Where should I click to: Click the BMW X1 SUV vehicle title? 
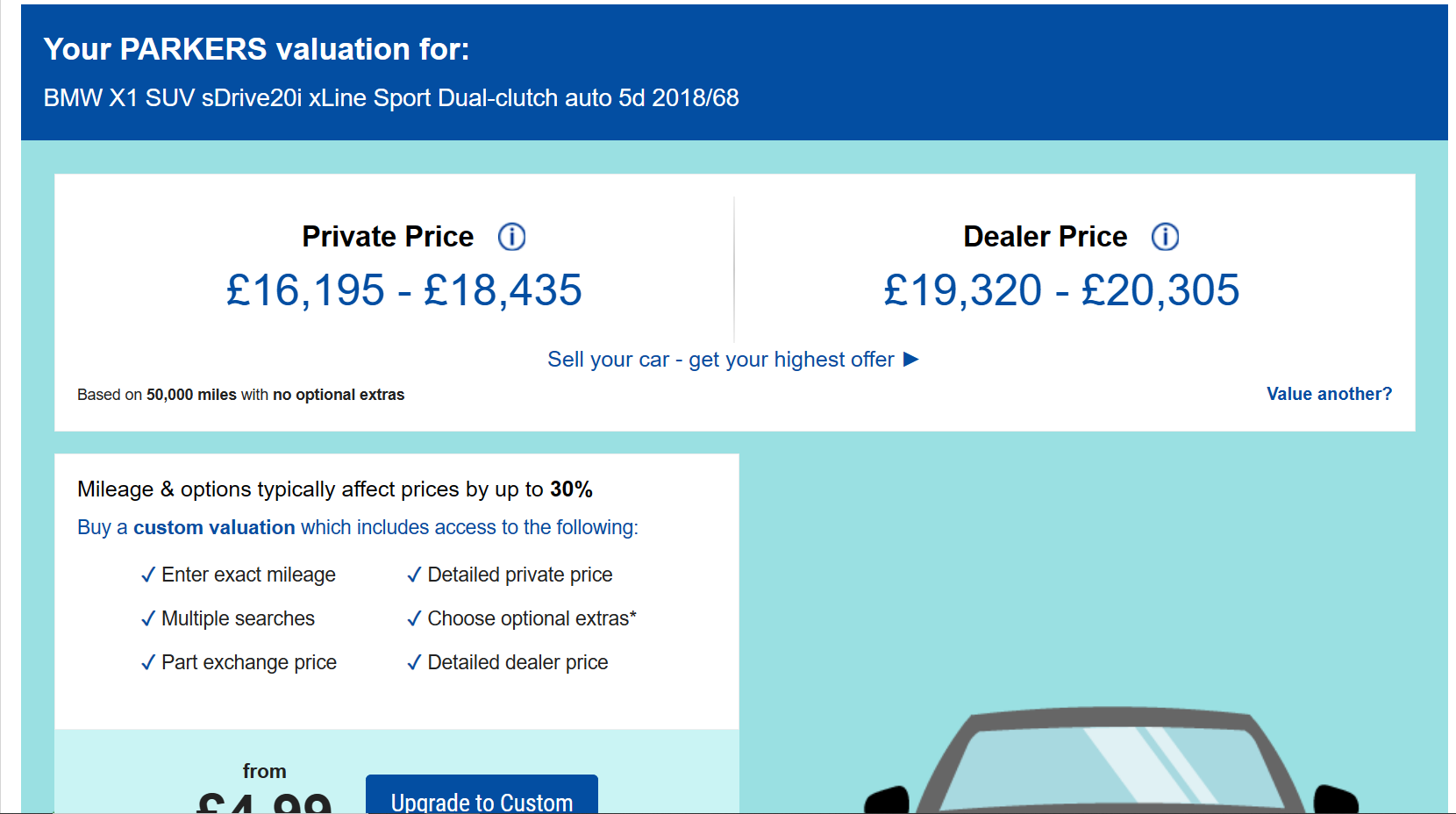click(x=391, y=97)
